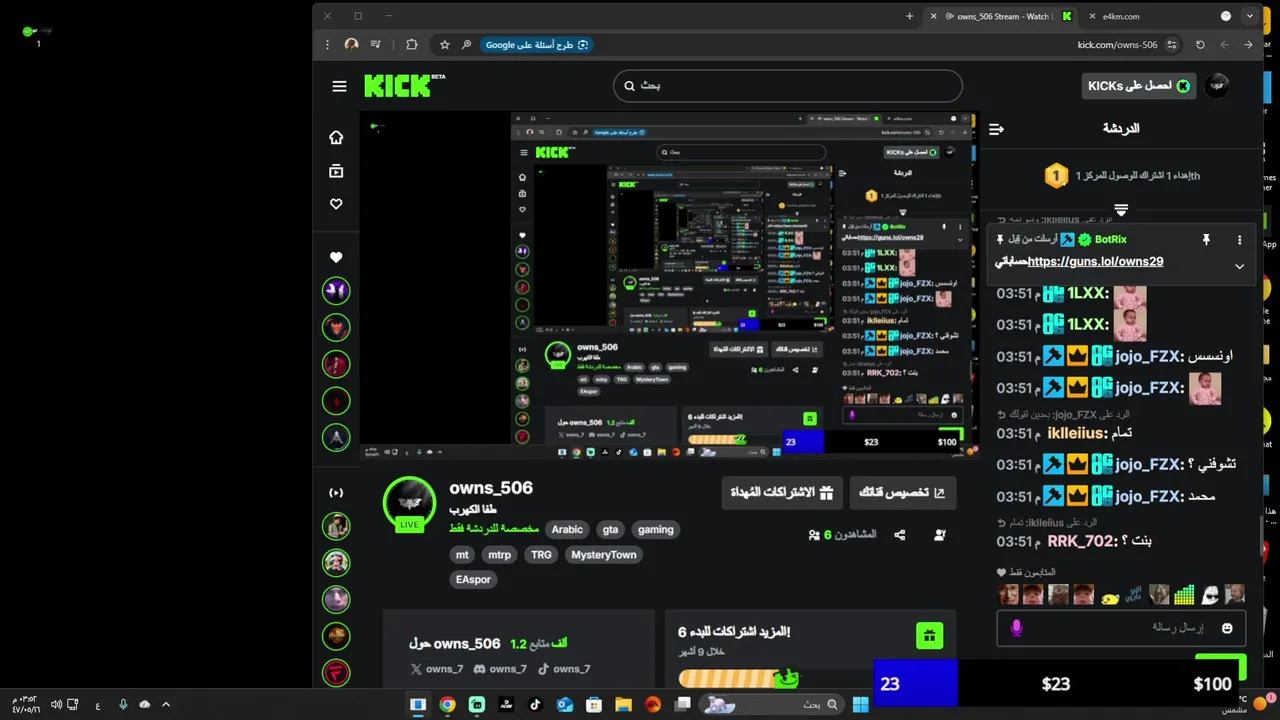This screenshot has width=1280, height=720.
Task: Toggle microphone icon in system tray
Action: point(123,704)
